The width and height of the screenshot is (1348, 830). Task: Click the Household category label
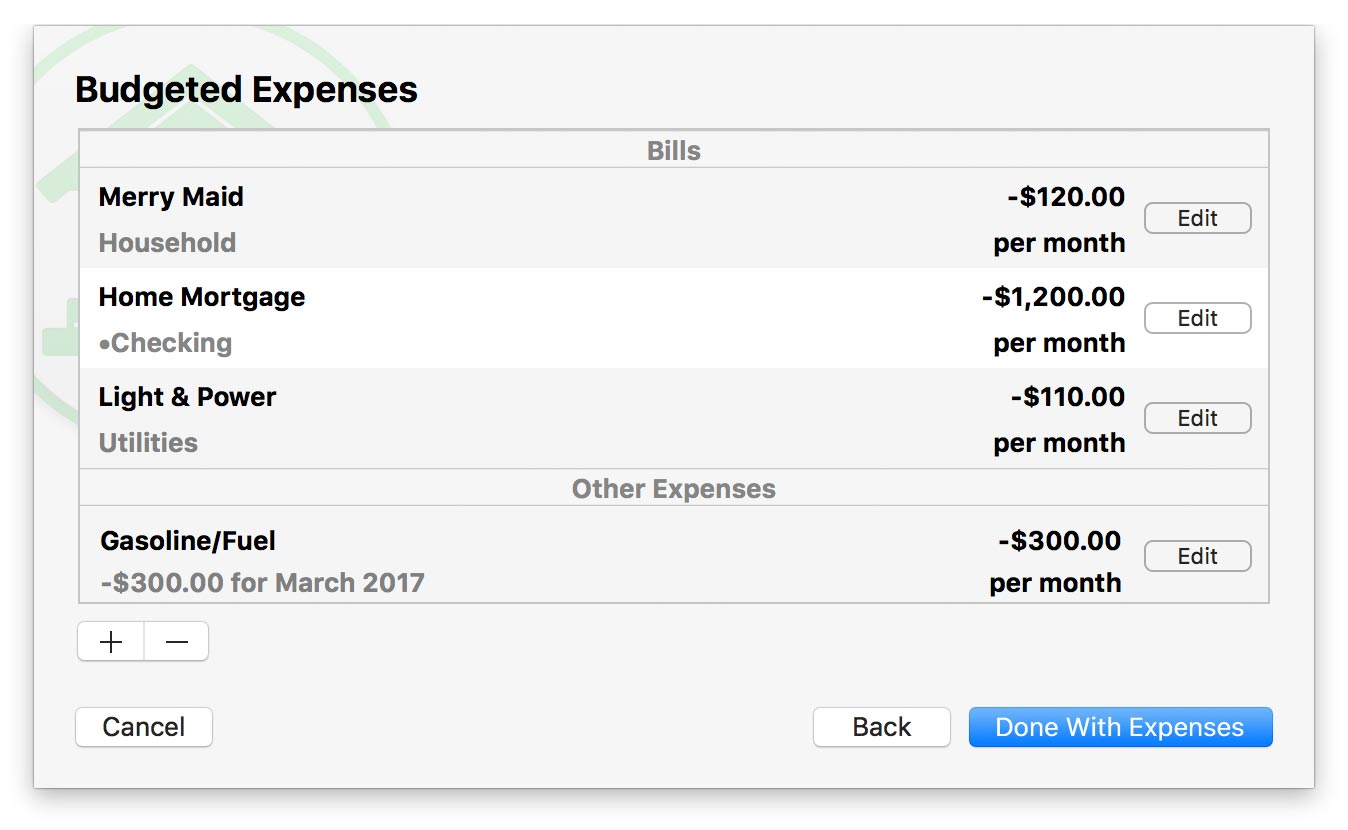point(167,243)
